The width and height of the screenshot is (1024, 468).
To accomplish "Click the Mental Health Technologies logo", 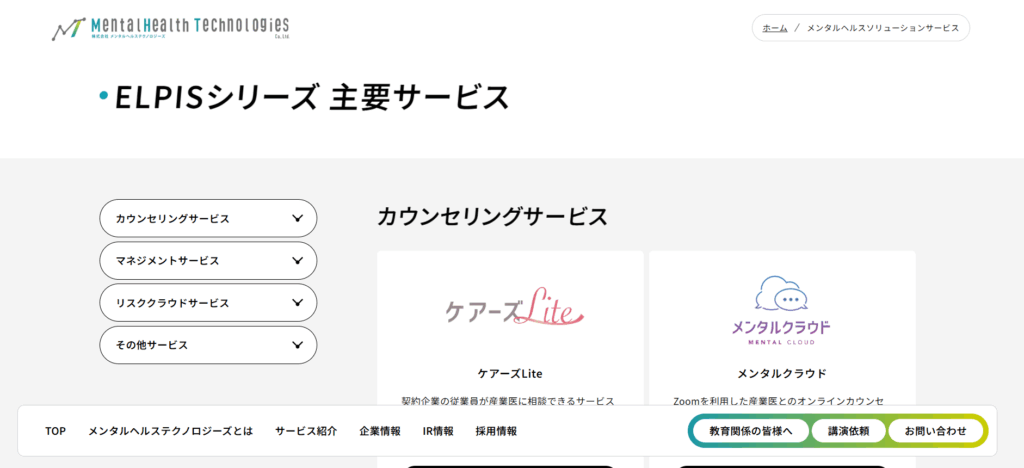I will pos(170,29).
